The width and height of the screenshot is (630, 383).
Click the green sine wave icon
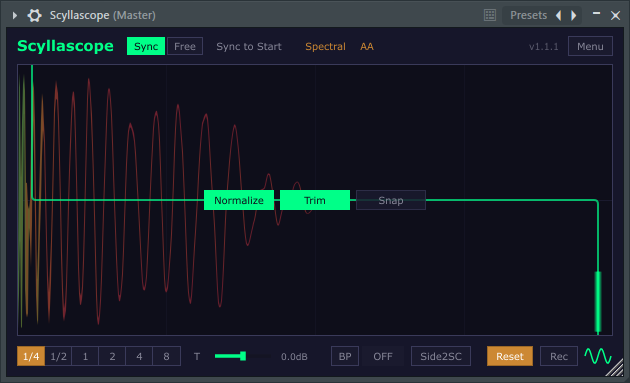(597, 356)
